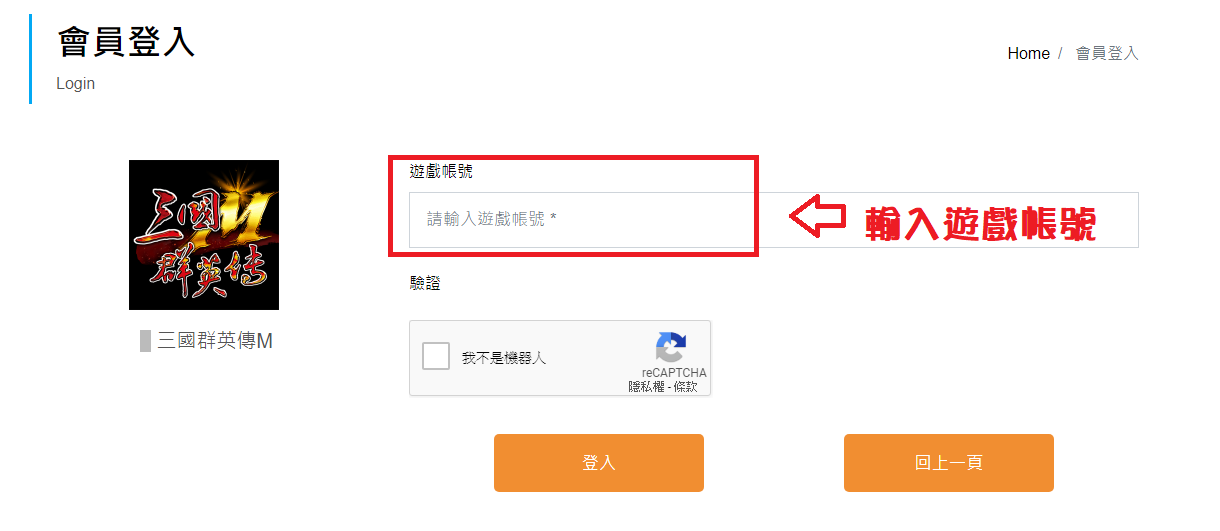
Task: Check the 我不是機器人 checkbox
Action: click(436, 357)
